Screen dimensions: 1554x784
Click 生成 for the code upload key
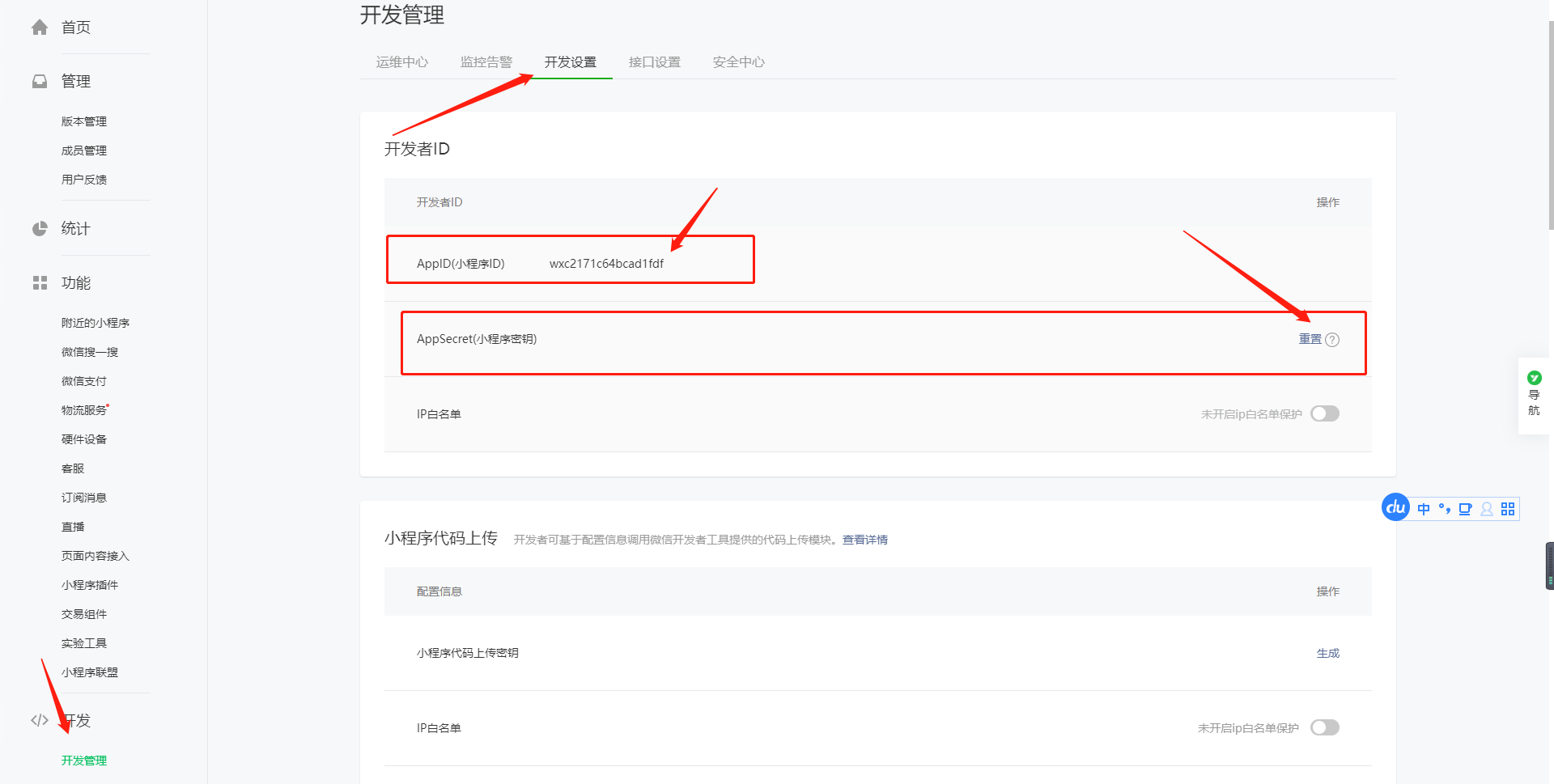click(x=1328, y=654)
